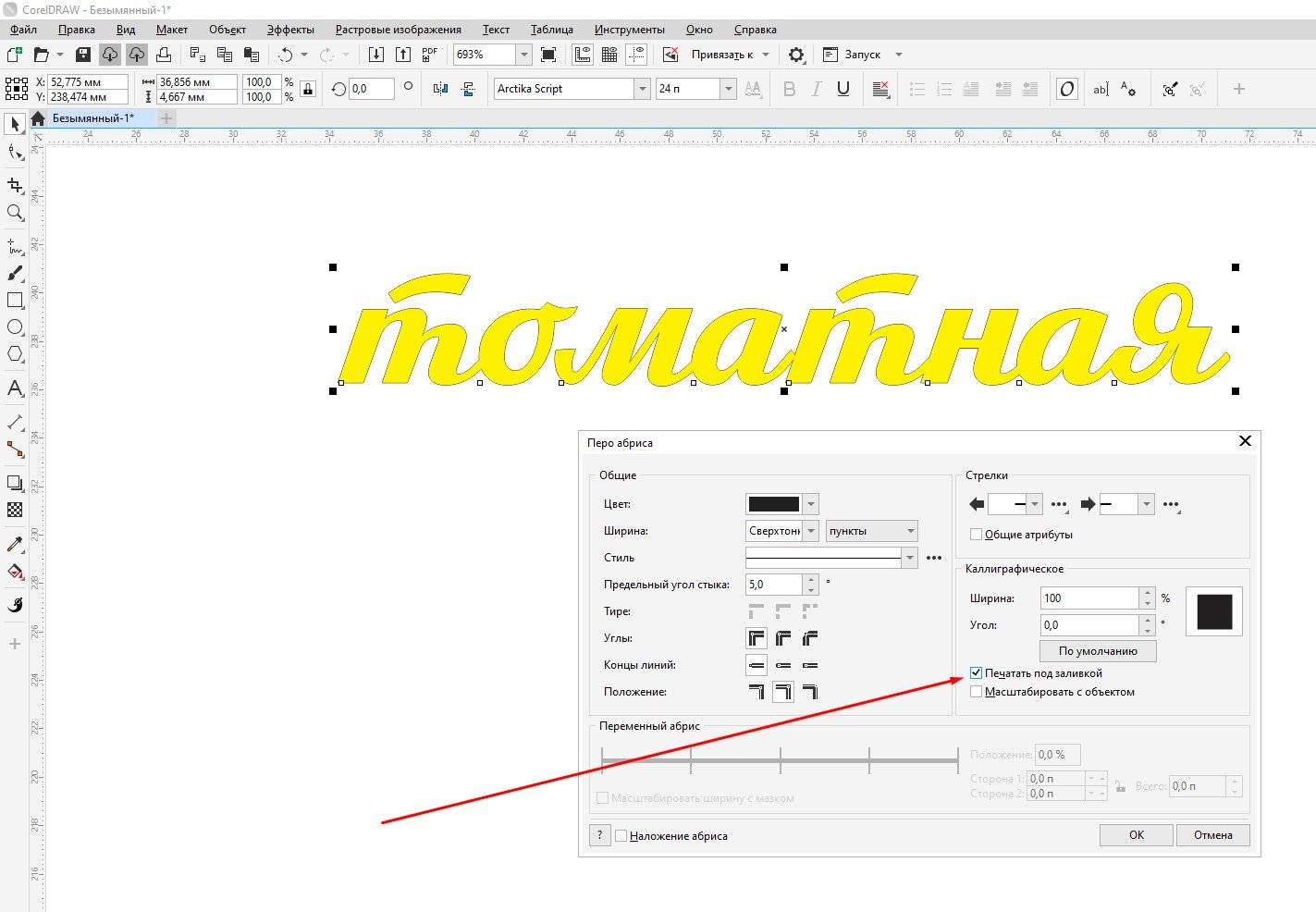Open the Текст menu
Viewport: 1316px width, 912px height.
(x=496, y=30)
